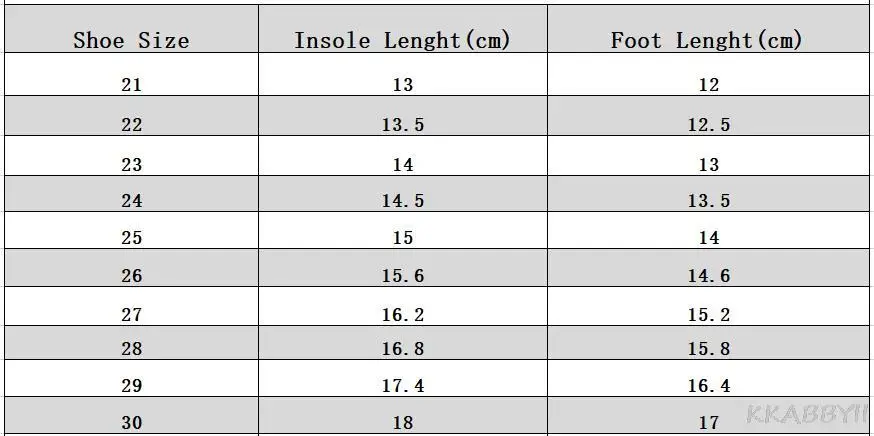
Task: Select insole length 13.5 cell
Action: click(402, 125)
